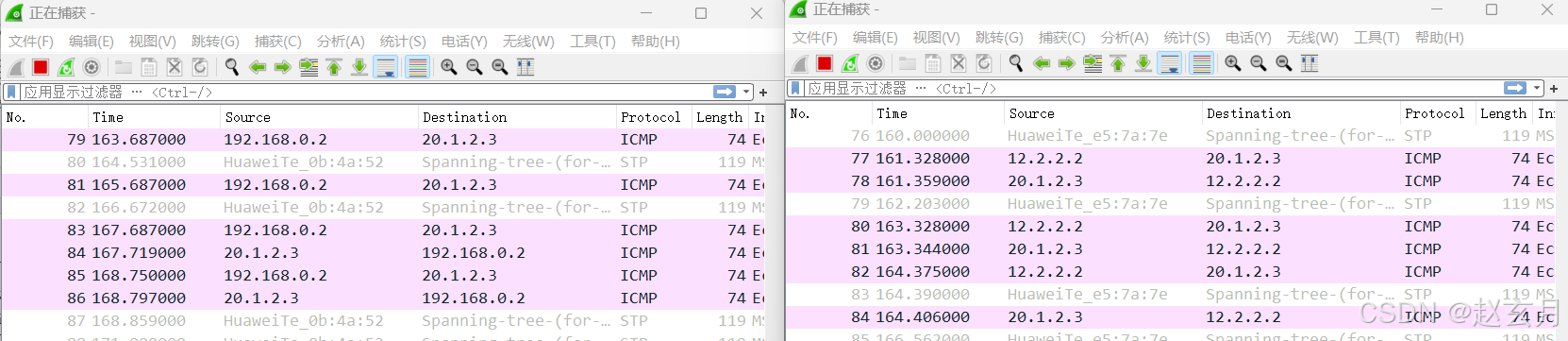Viewport: 1568px width, 341px height.
Task: Stop capture in the left Wireshark window
Action: pyautogui.click(x=41, y=67)
